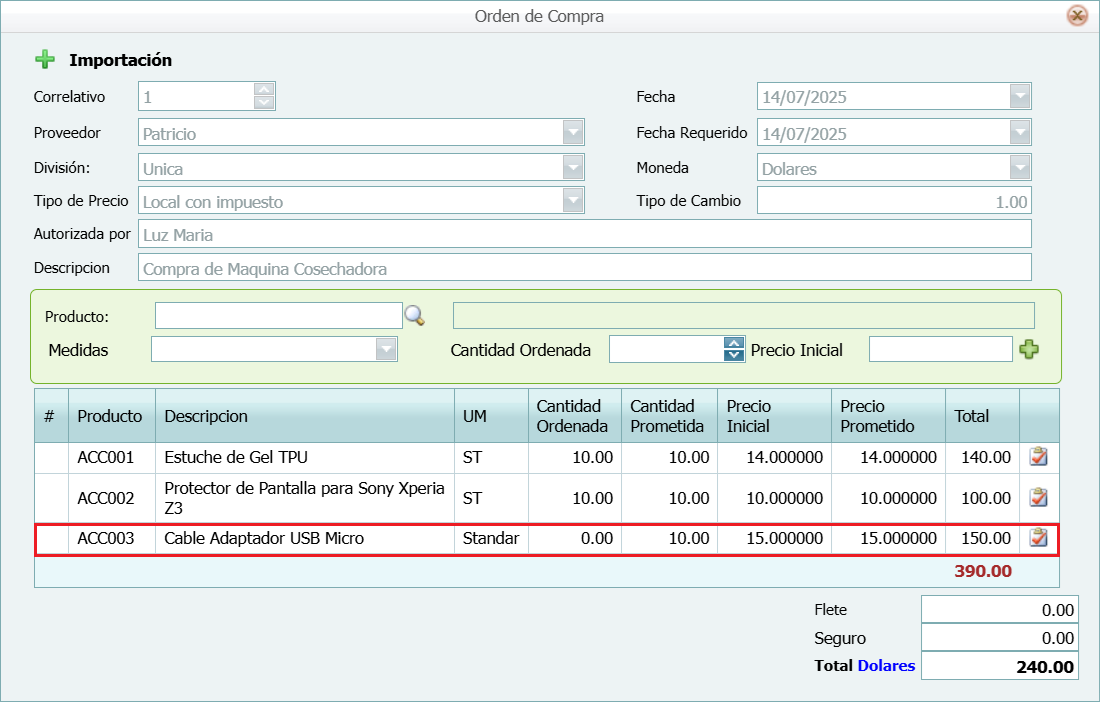Image resolution: width=1100 pixels, height=702 pixels.
Task: Expand the Tipo de Precio dropdown
Action: click(573, 200)
